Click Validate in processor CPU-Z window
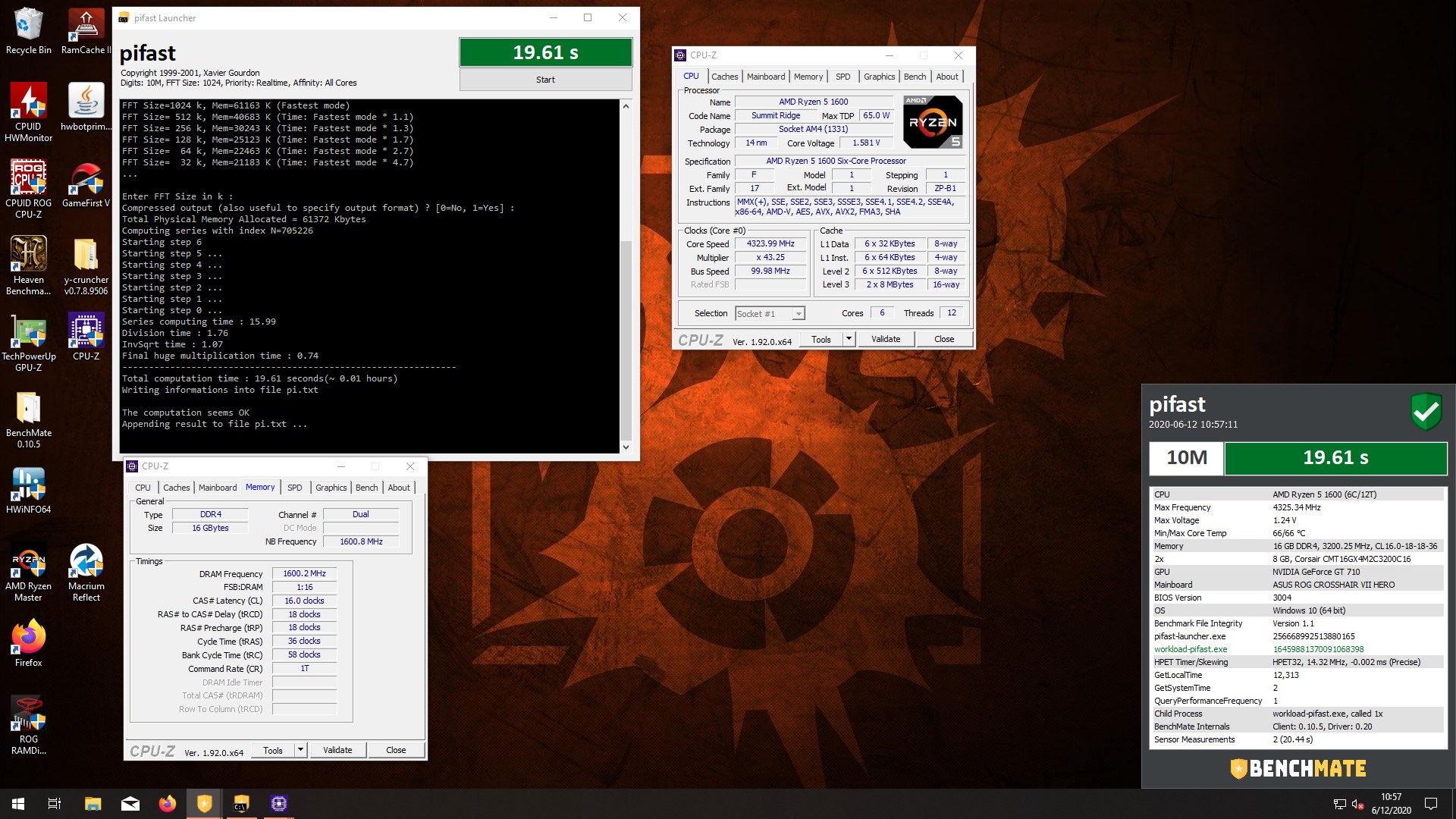This screenshot has width=1456, height=819. click(x=886, y=339)
